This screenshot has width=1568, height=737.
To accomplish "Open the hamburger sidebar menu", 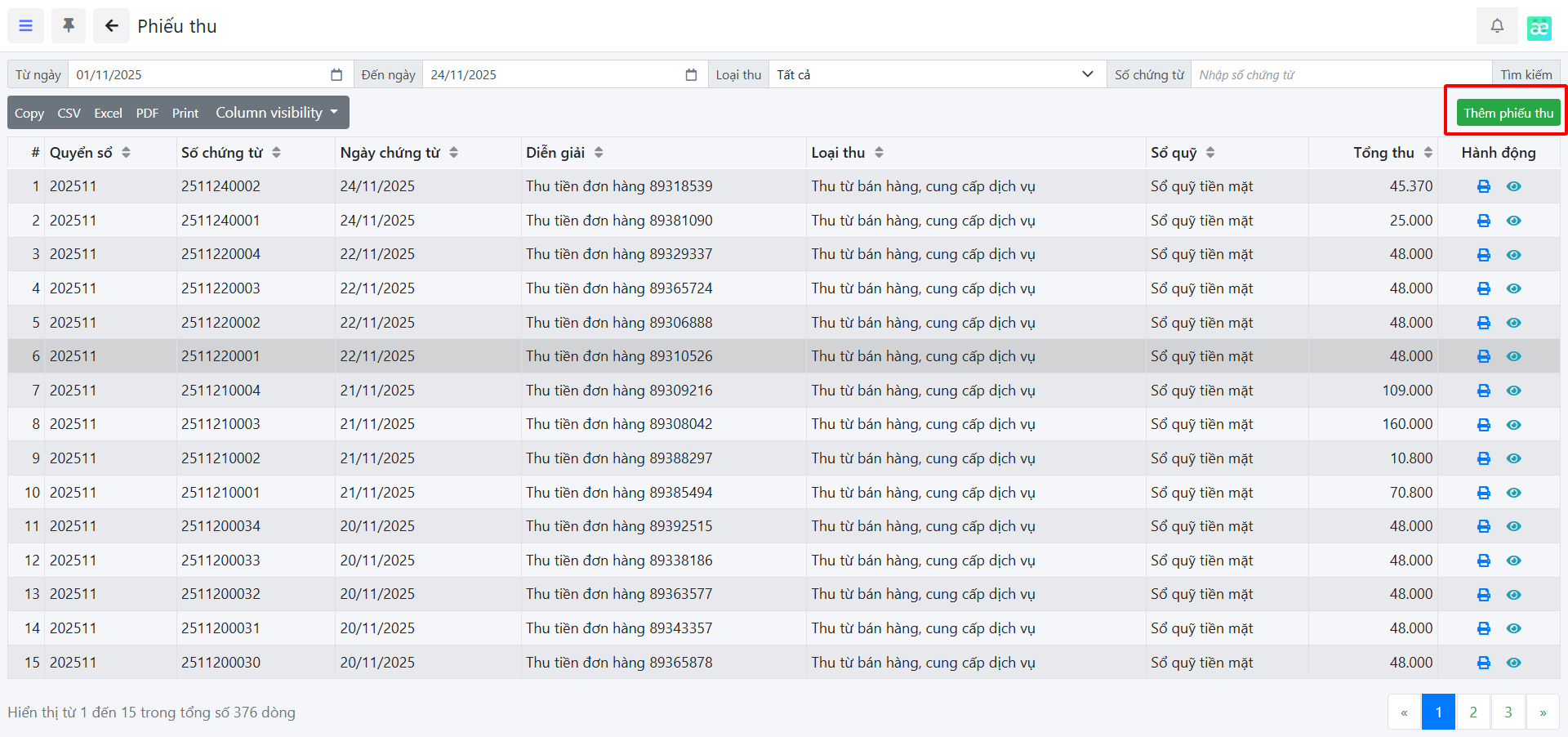I will (x=26, y=26).
